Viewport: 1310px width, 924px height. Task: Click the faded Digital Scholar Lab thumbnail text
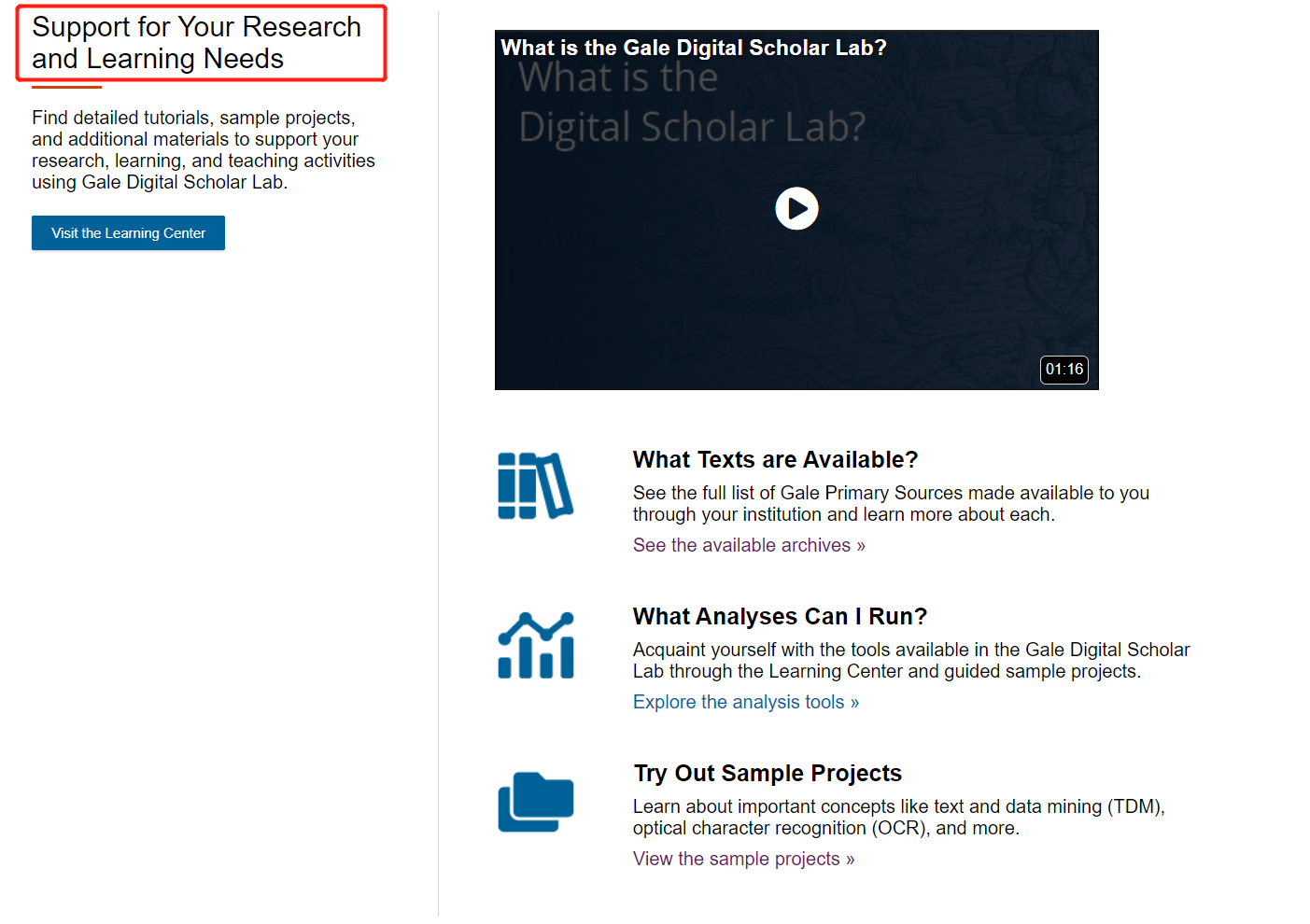691,127
